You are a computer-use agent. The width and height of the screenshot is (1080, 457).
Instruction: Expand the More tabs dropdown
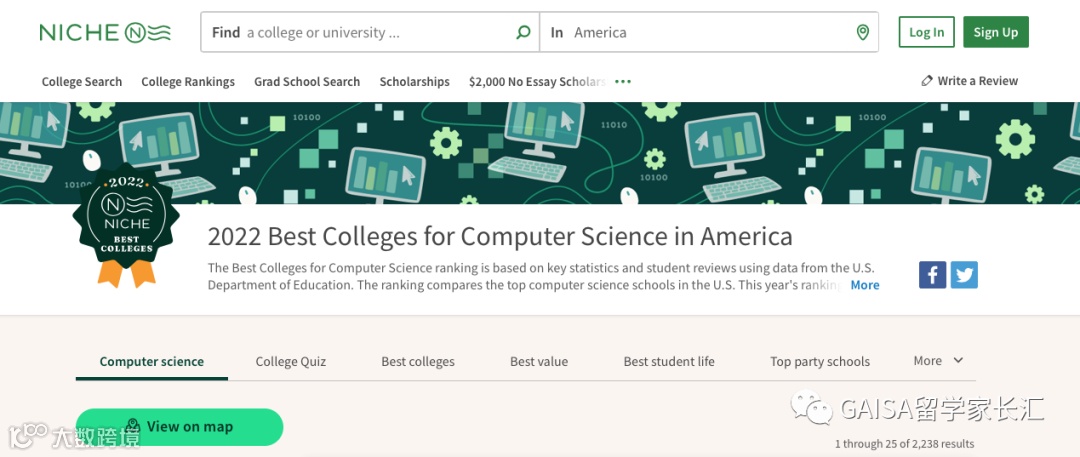click(x=938, y=361)
